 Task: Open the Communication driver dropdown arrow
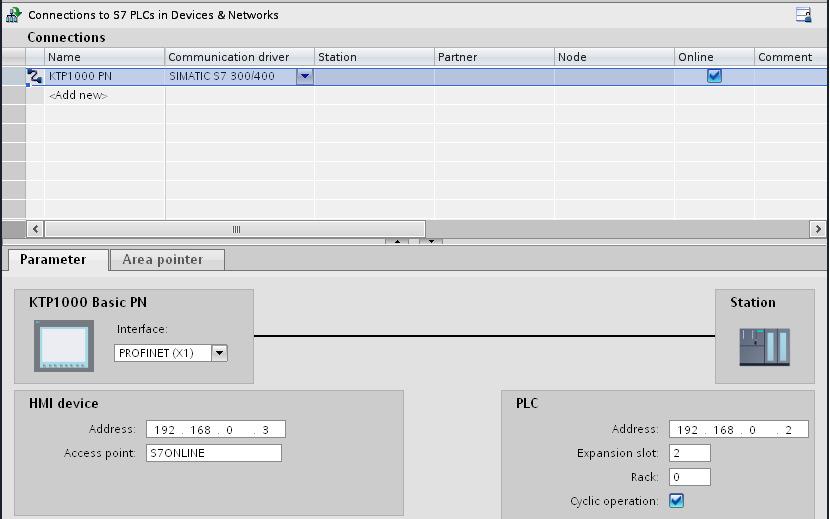304,76
